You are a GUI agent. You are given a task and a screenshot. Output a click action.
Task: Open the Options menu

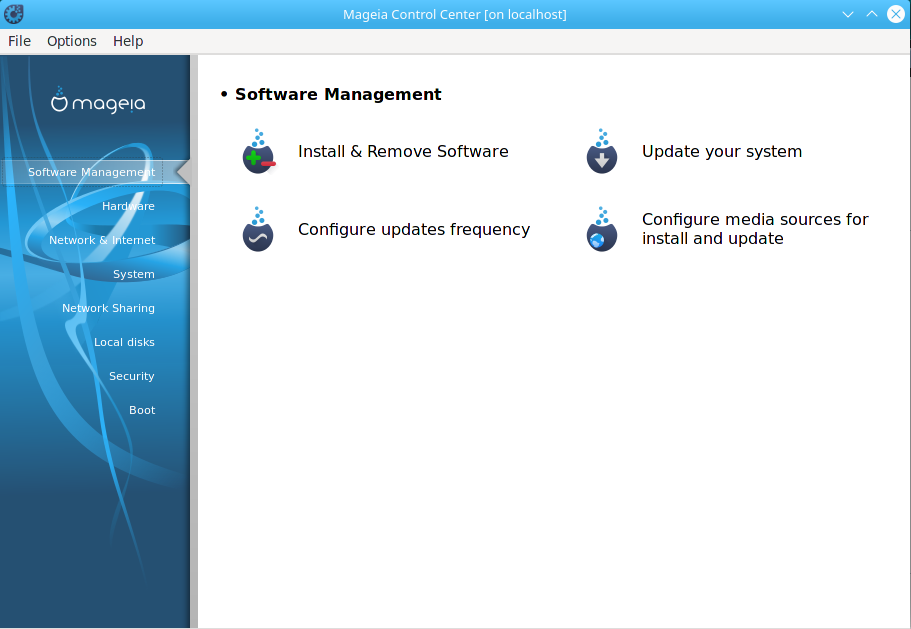tap(71, 41)
